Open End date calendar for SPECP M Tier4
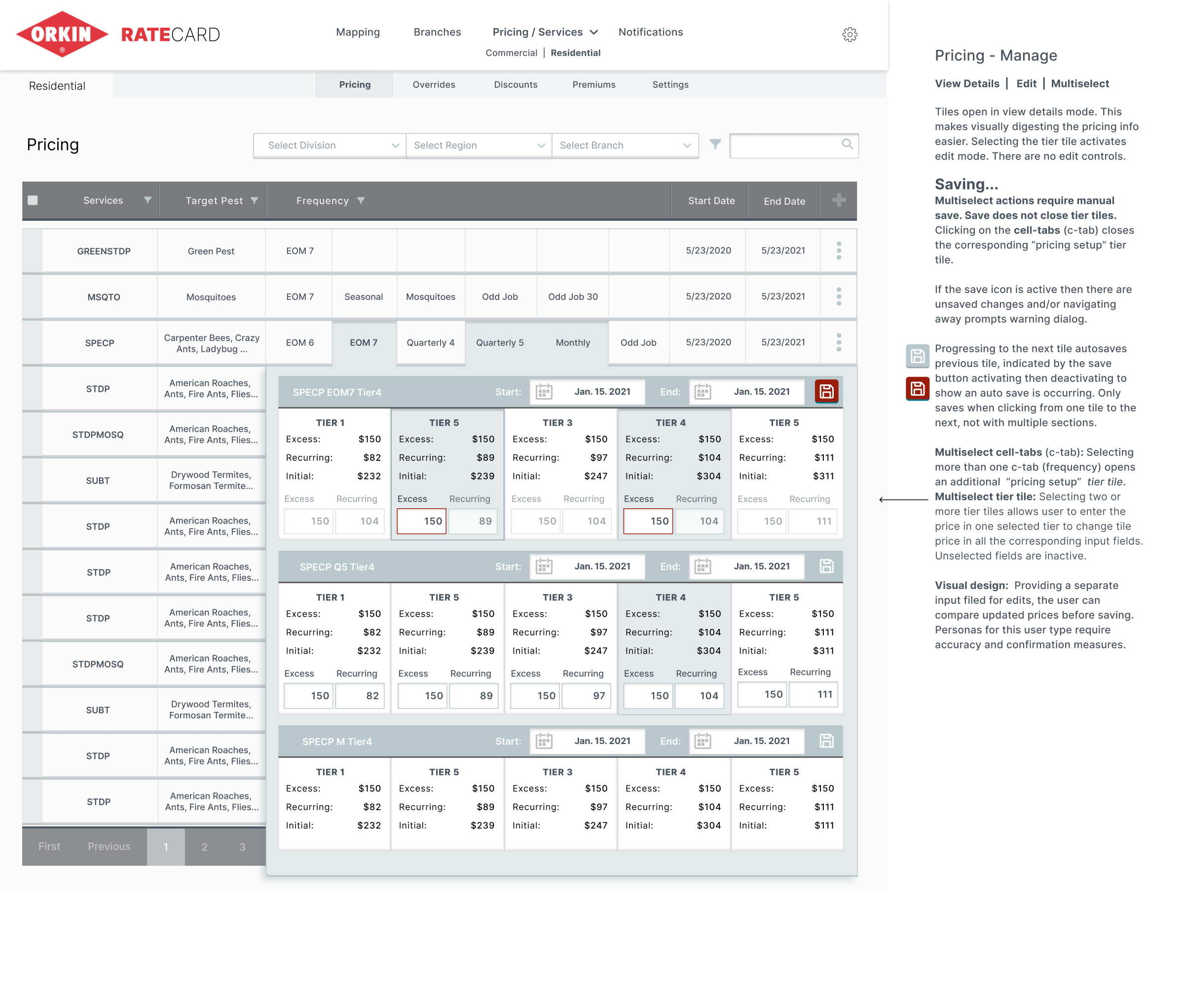Image resolution: width=1184 pixels, height=1008 pixels. click(703, 741)
